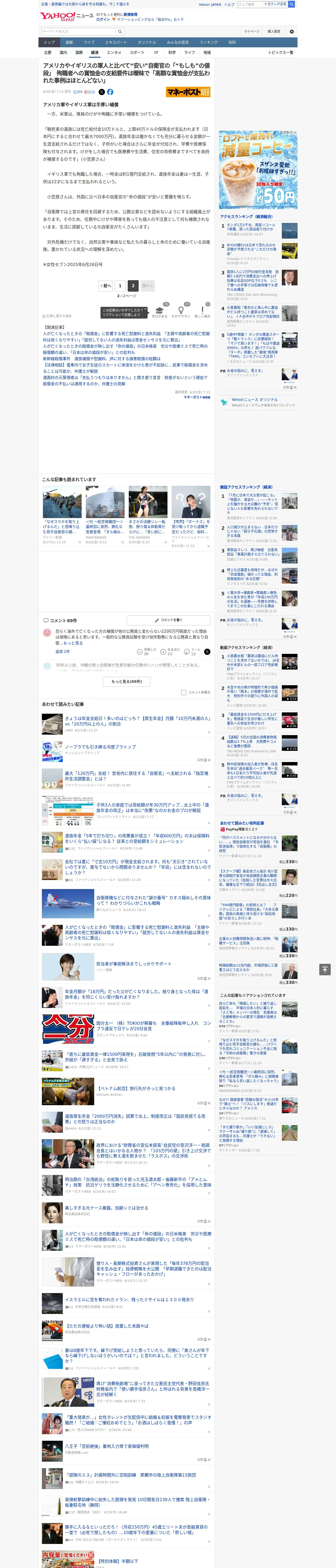Open the 国際 category tab
336x1568 pixels.
[79, 52]
